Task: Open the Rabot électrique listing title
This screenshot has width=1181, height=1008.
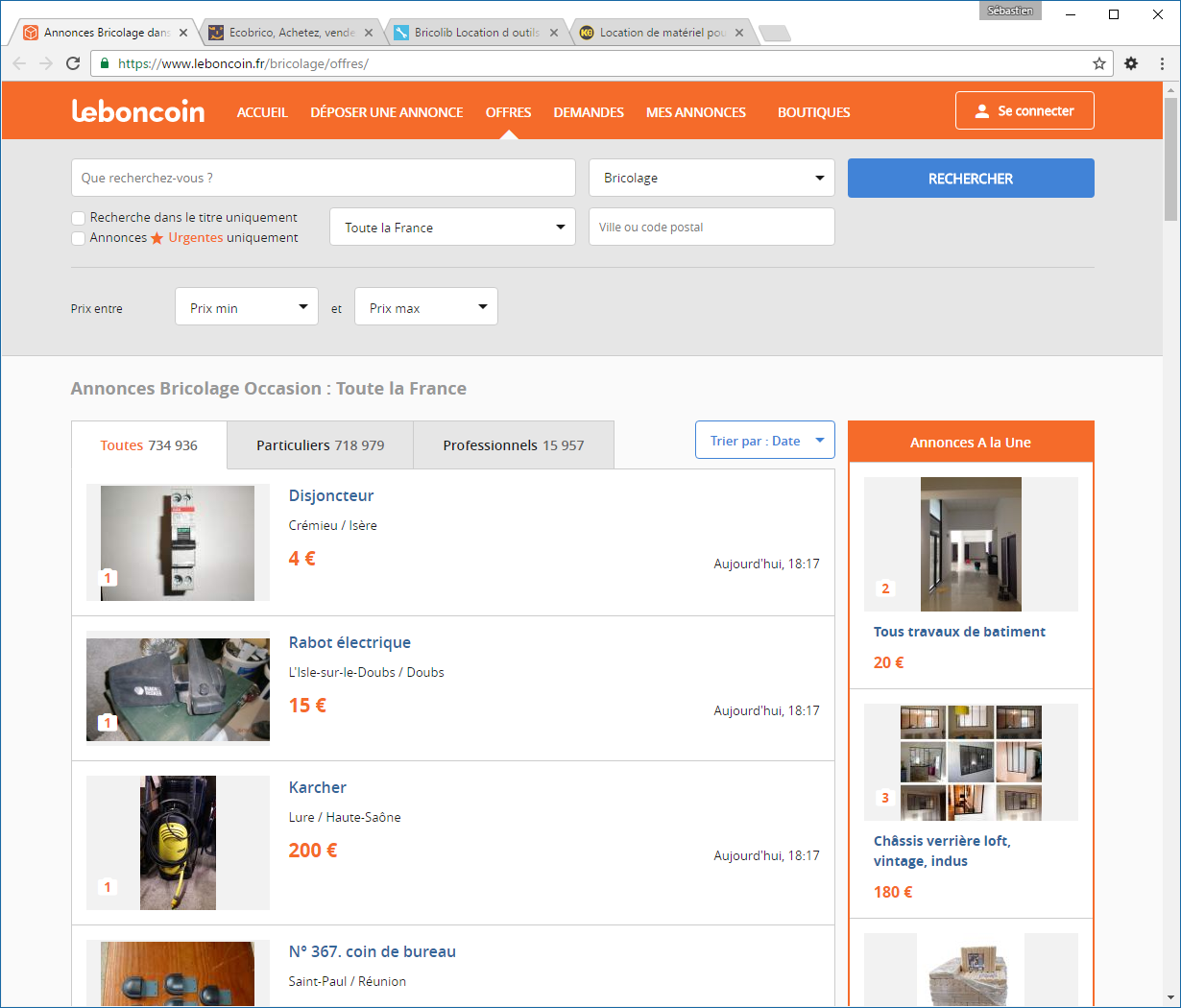Action: [349, 642]
